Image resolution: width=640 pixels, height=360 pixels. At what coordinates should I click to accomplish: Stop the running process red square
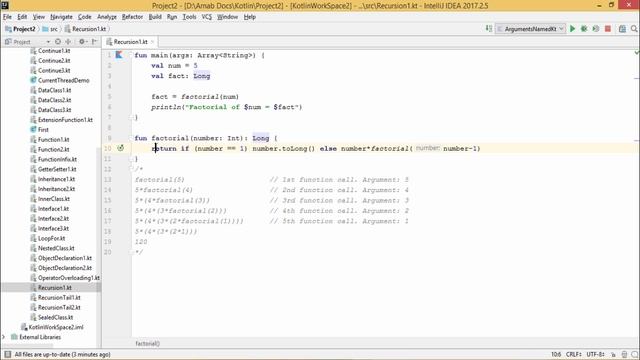(x=608, y=29)
